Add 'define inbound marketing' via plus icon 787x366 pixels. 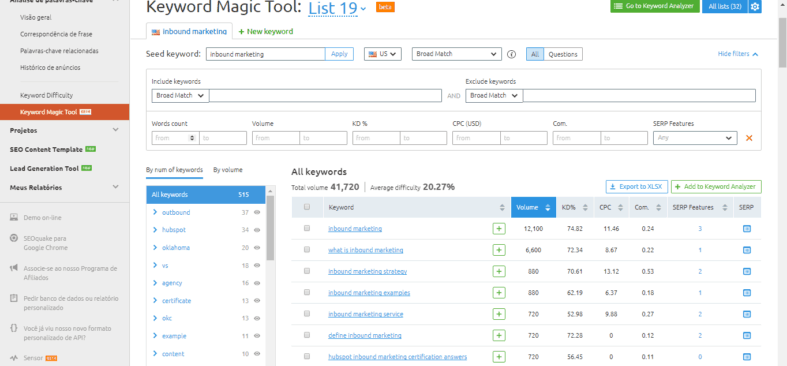tap(499, 335)
